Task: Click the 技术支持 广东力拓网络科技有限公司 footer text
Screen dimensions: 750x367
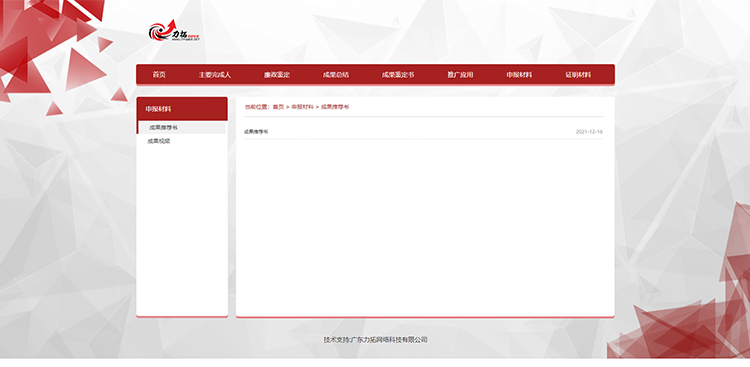Action: (375, 340)
